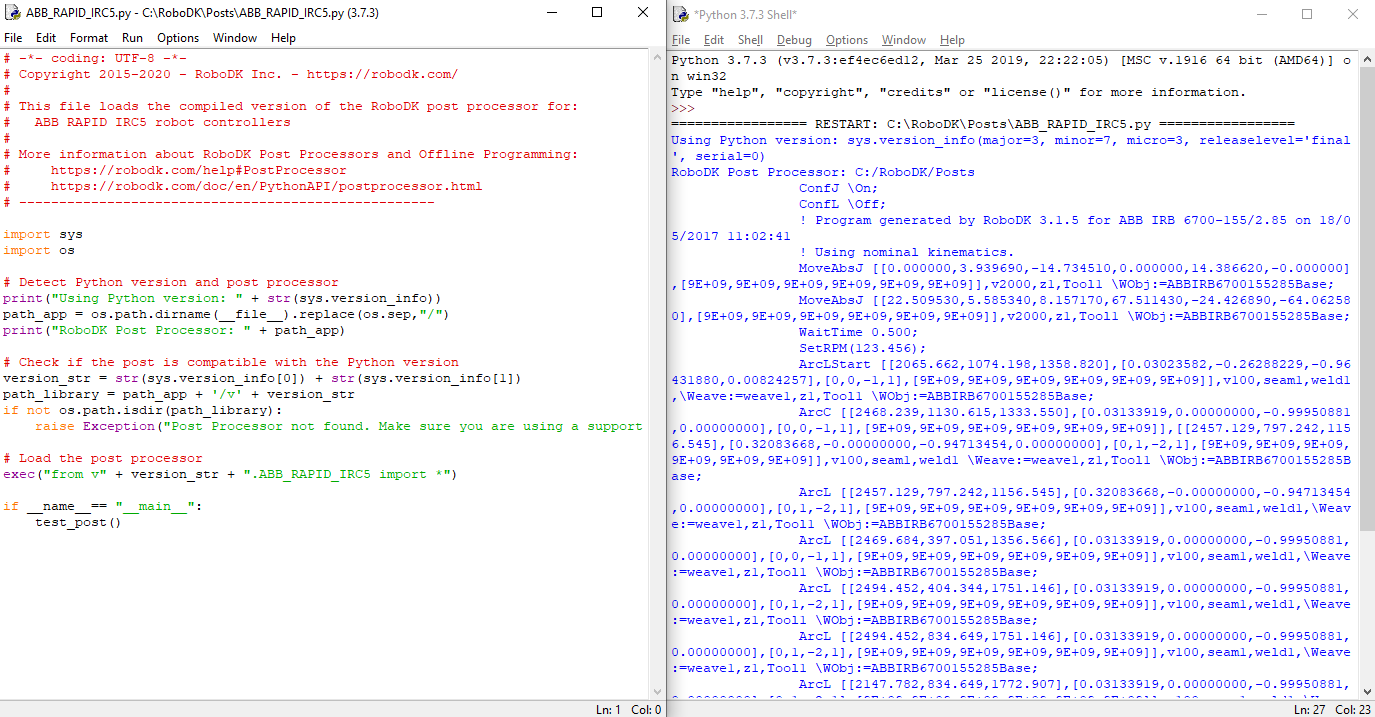1375x717 pixels.
Task: Open the Window menu in the editor
Action: coord(235,38)
